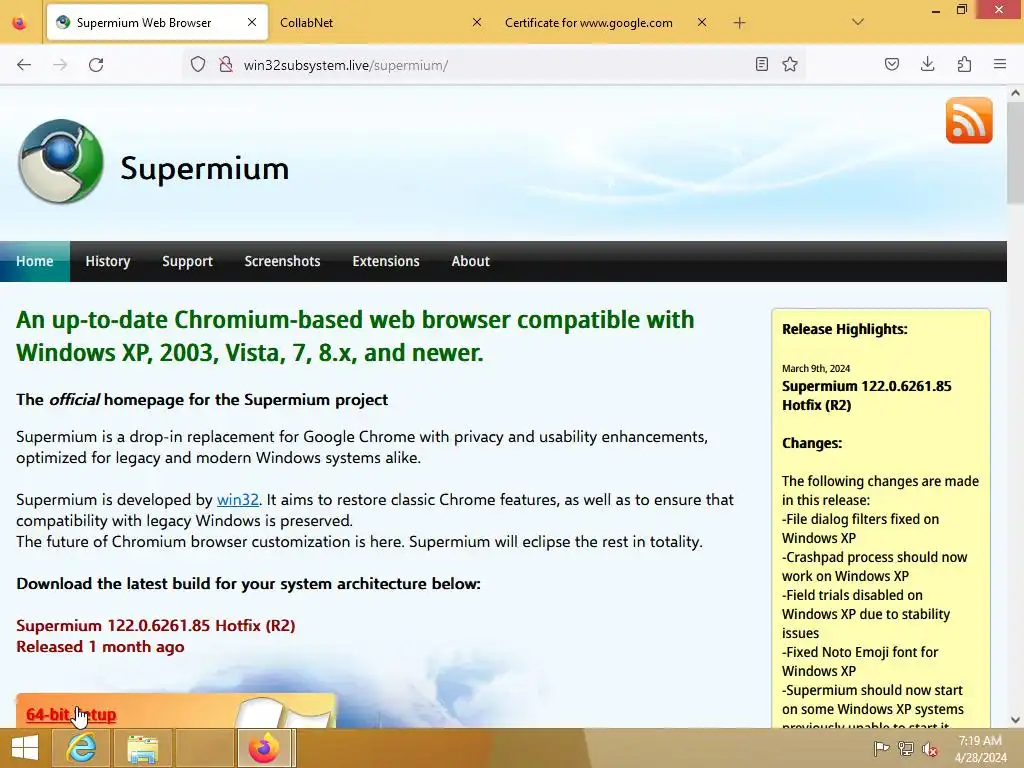This screenshot has height=768, width=1024.
Task: Select the Supermium Web Browser tab
Action: 157,23
